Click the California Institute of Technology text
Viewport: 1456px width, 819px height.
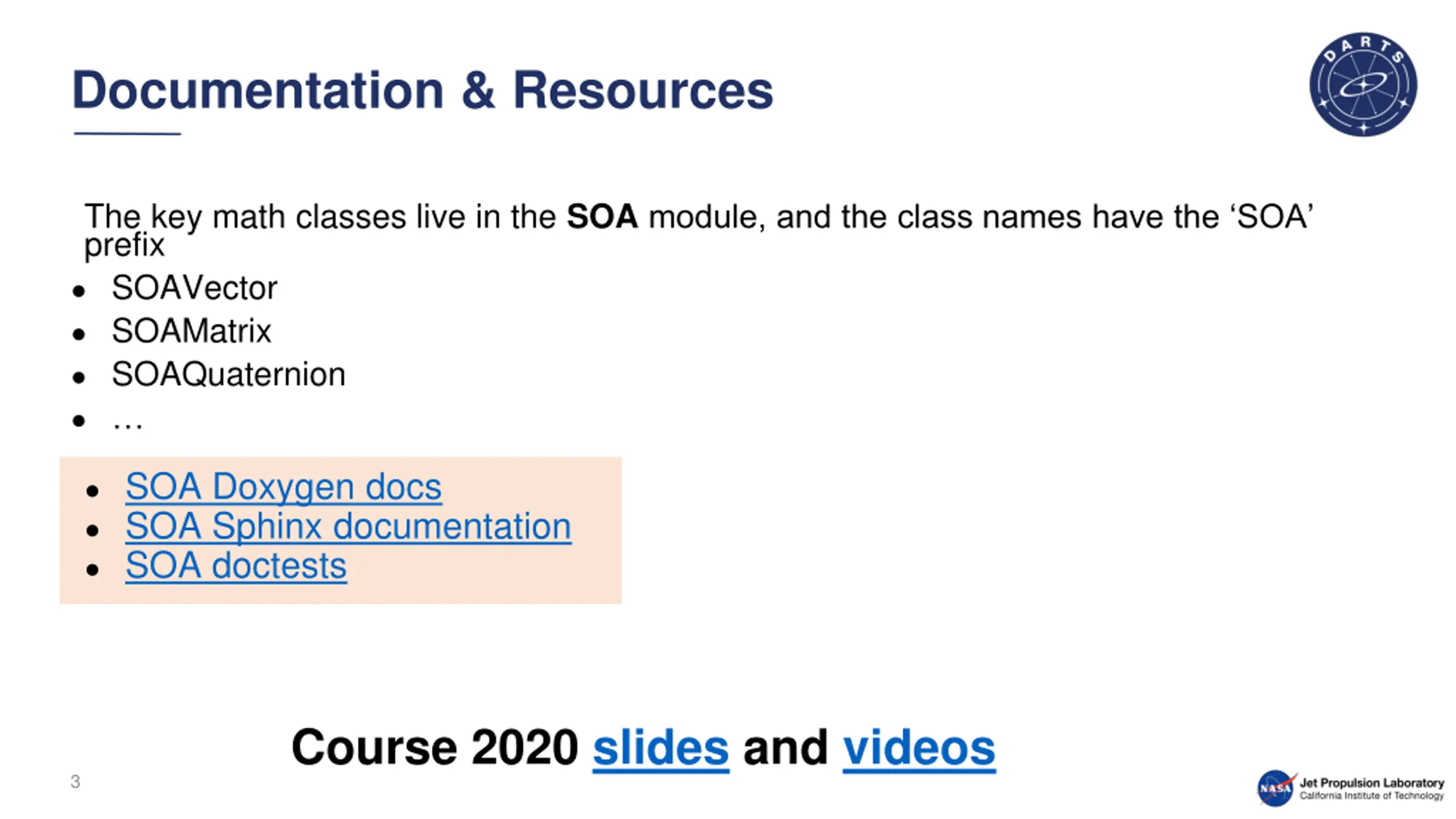(1372, 795)
